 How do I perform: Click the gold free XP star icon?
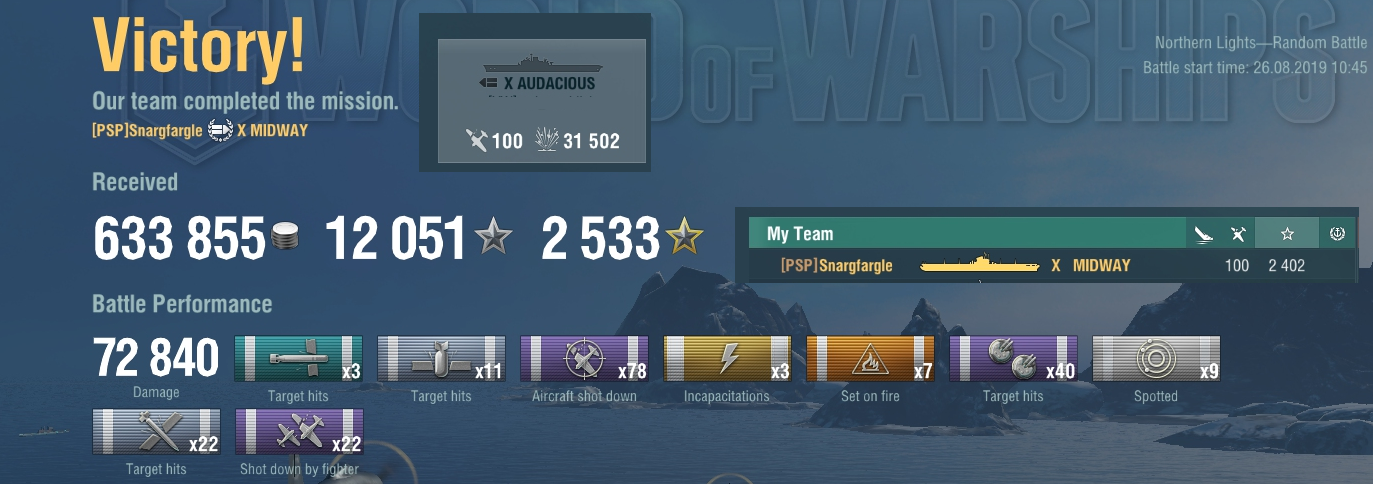click(x=685, y=239)
